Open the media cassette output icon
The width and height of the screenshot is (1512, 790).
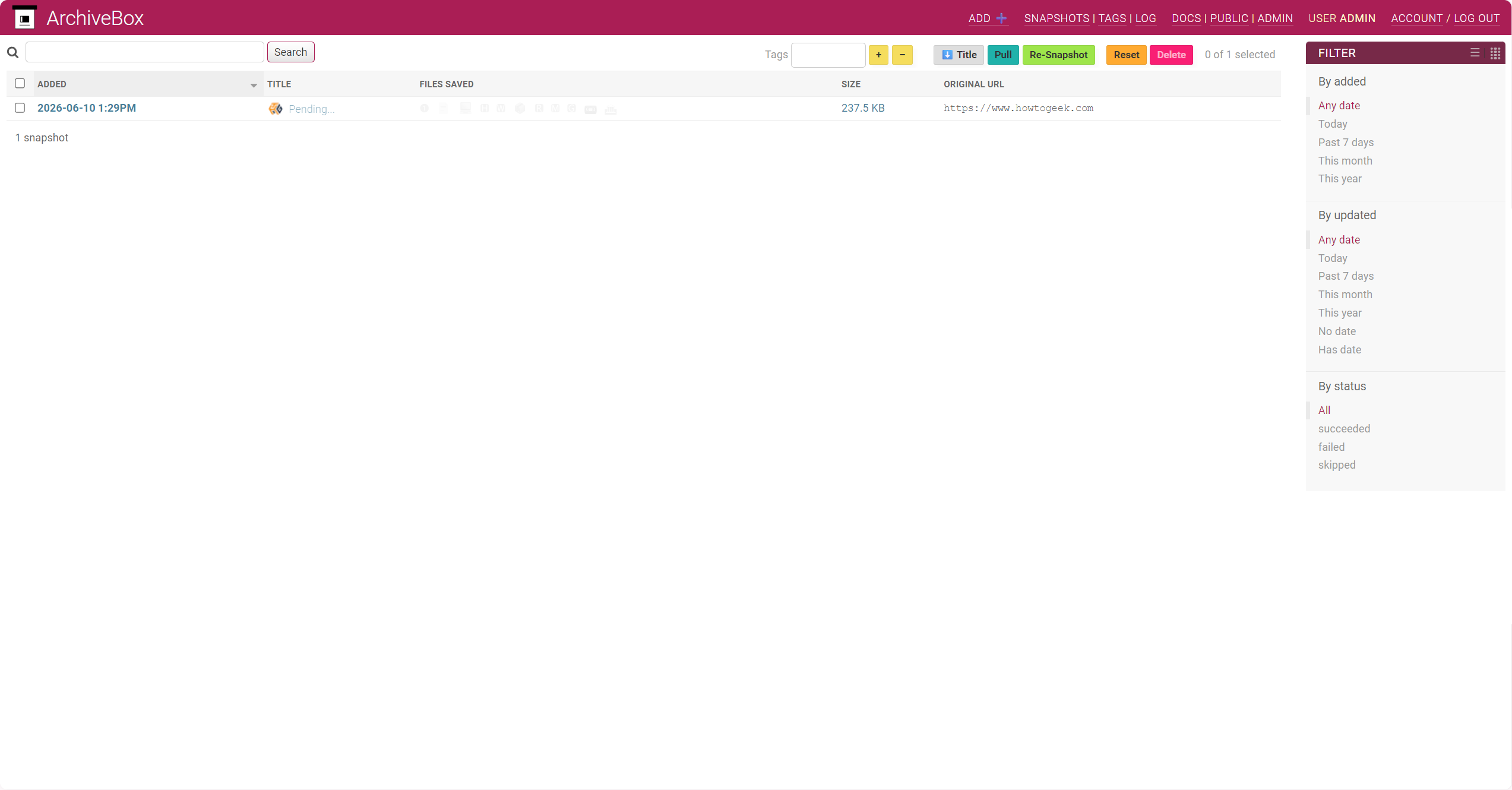click(x=590, y=110)
